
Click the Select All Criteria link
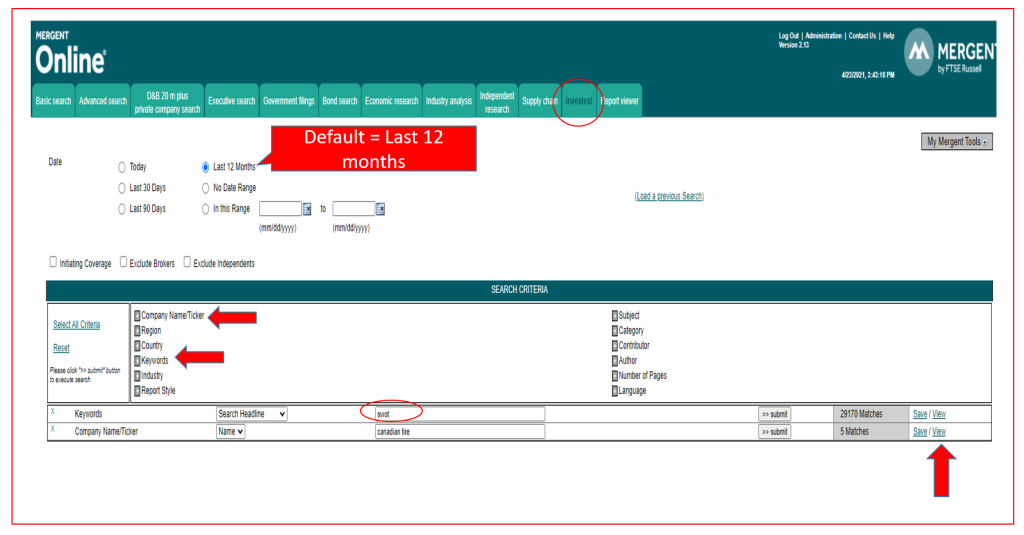point(76,325)
